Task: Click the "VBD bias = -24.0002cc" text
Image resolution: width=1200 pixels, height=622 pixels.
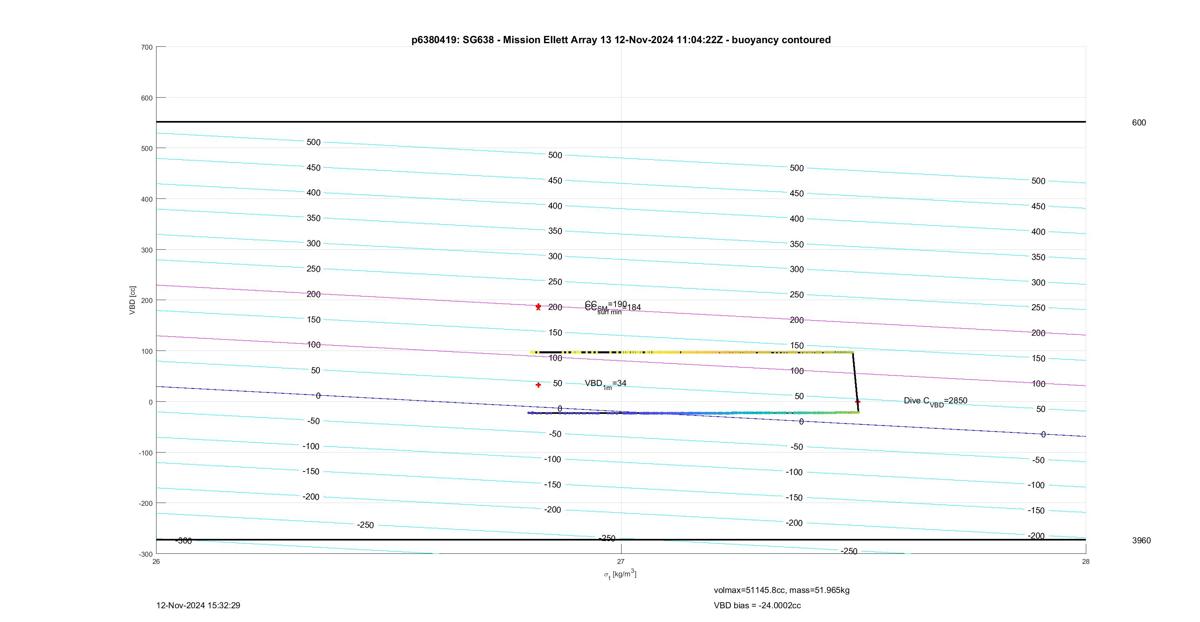Action: [757, 605]
